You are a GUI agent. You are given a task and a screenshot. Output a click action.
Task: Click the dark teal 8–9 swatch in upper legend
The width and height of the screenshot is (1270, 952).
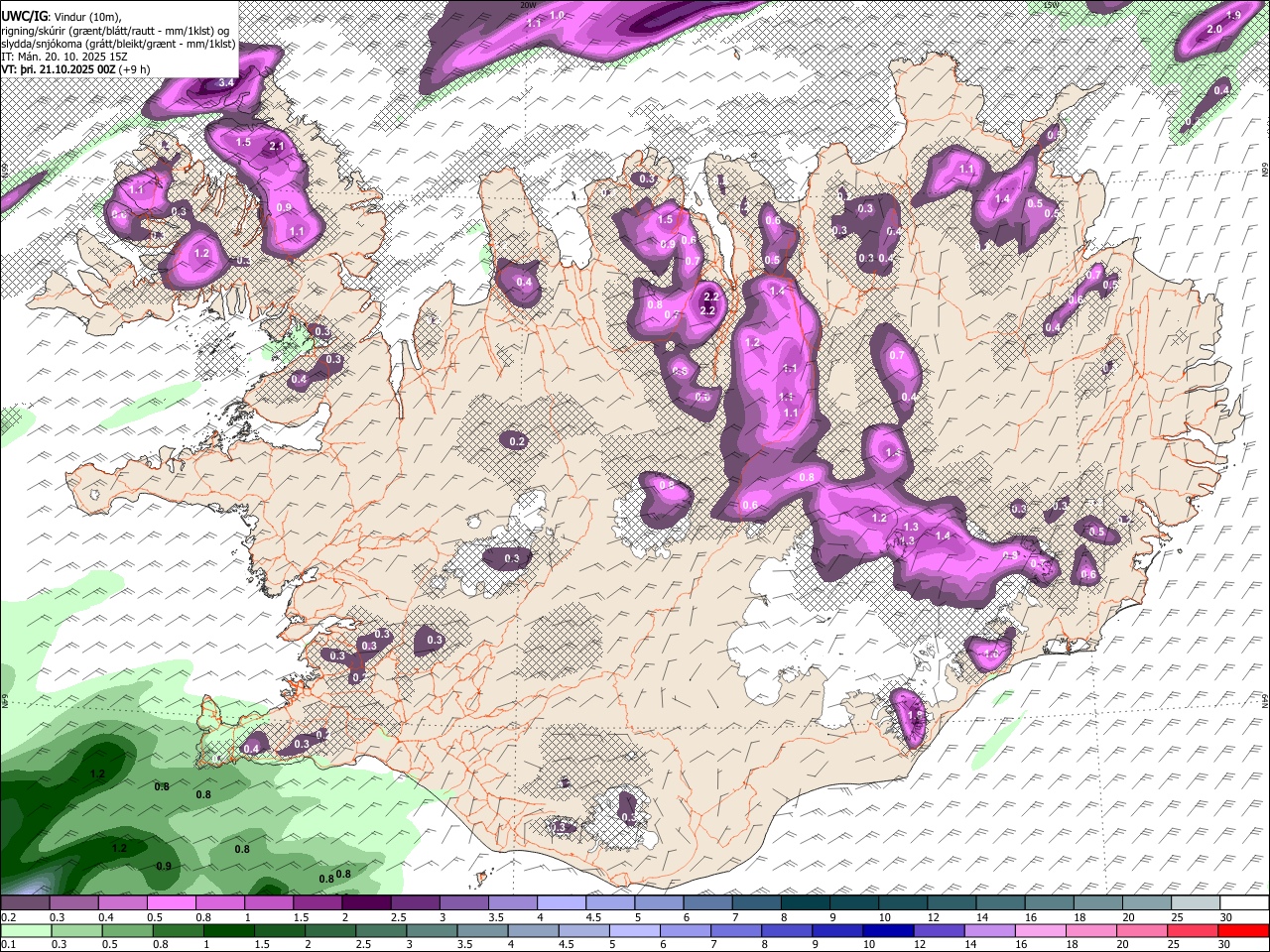click(x=805, y=903)
